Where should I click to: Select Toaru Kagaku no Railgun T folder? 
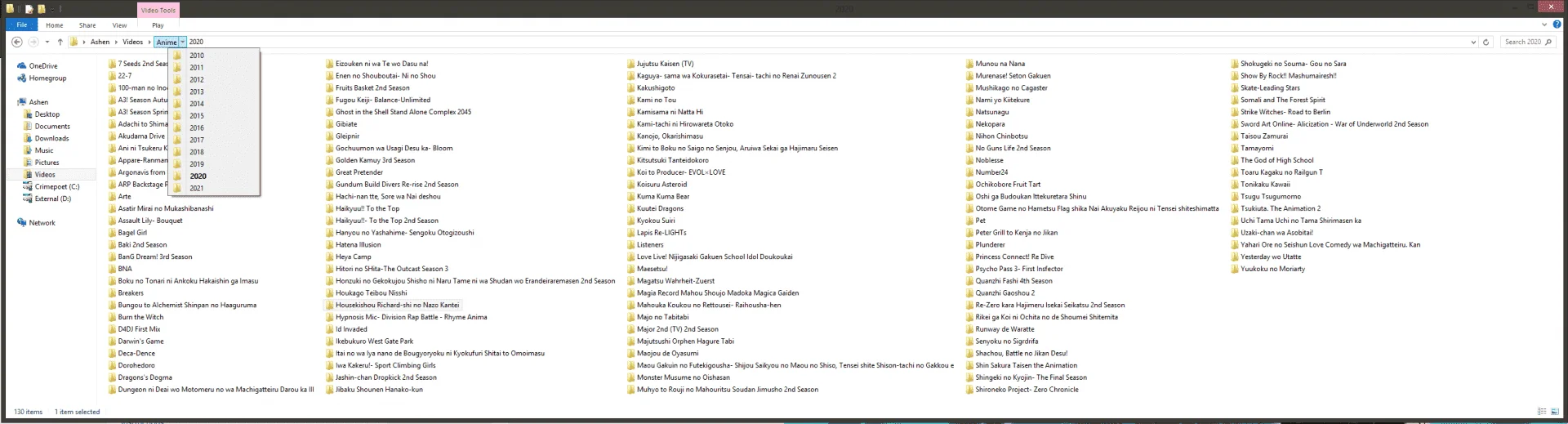(x=1276, y=172)
